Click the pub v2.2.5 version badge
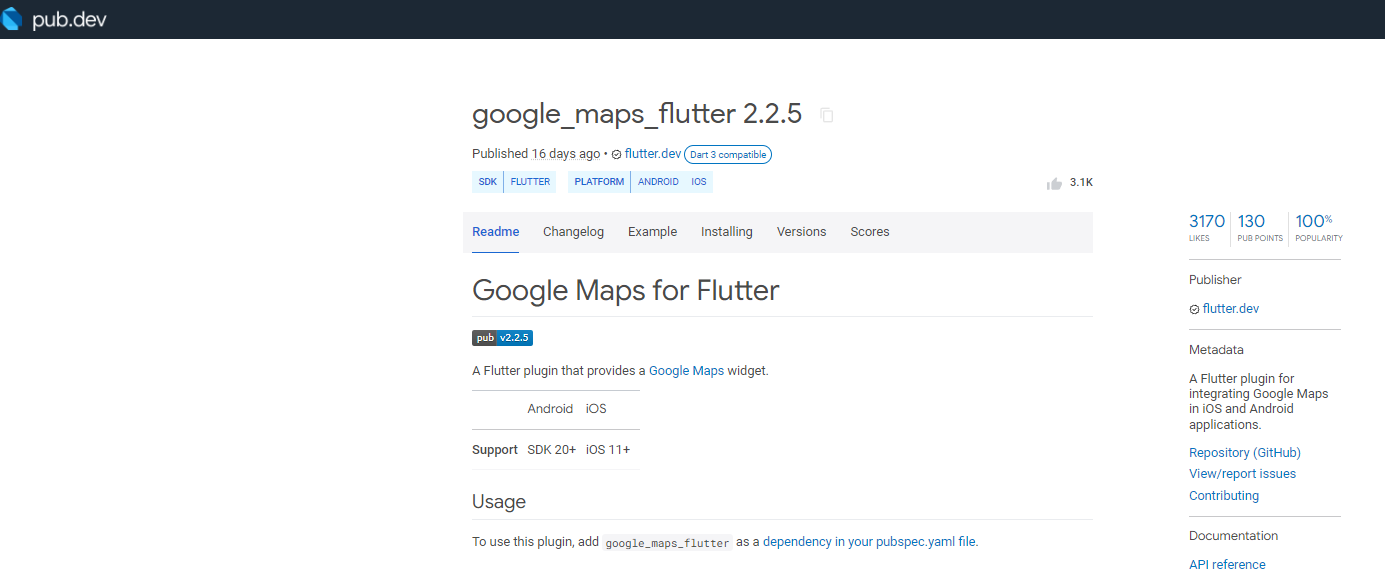Screen dimensions: 1385x569 502,338
